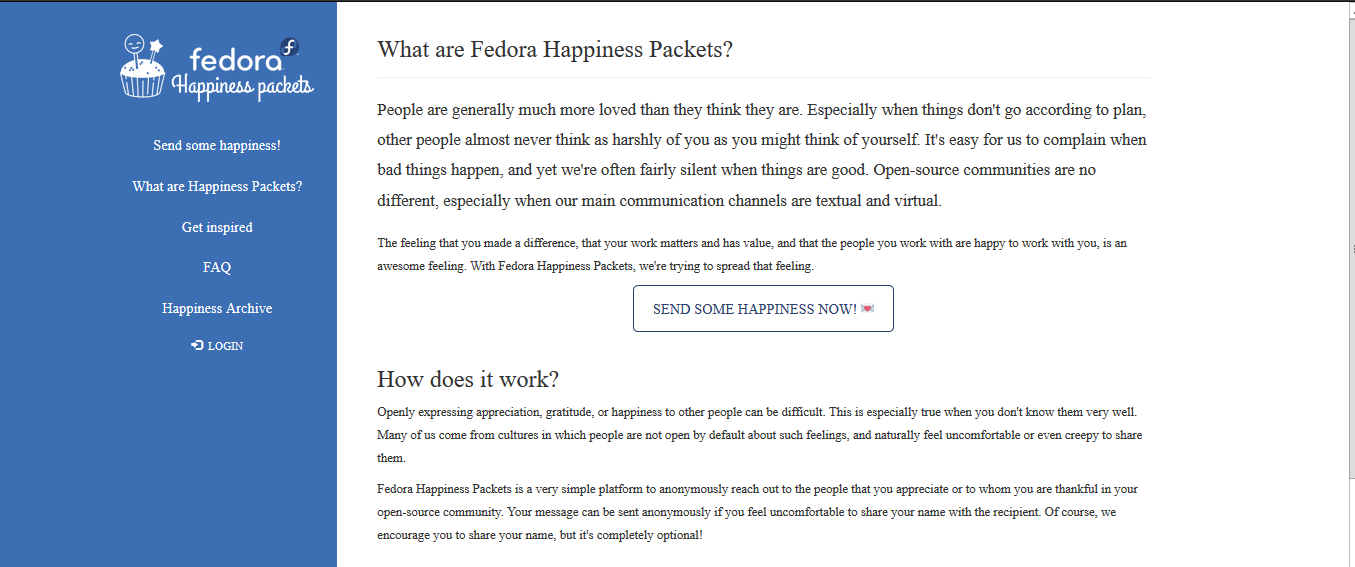This screenshot has width=1355, height=567.
Task: Click the vertical scrollbar thumb at right edge
Action: [1350, 250]
